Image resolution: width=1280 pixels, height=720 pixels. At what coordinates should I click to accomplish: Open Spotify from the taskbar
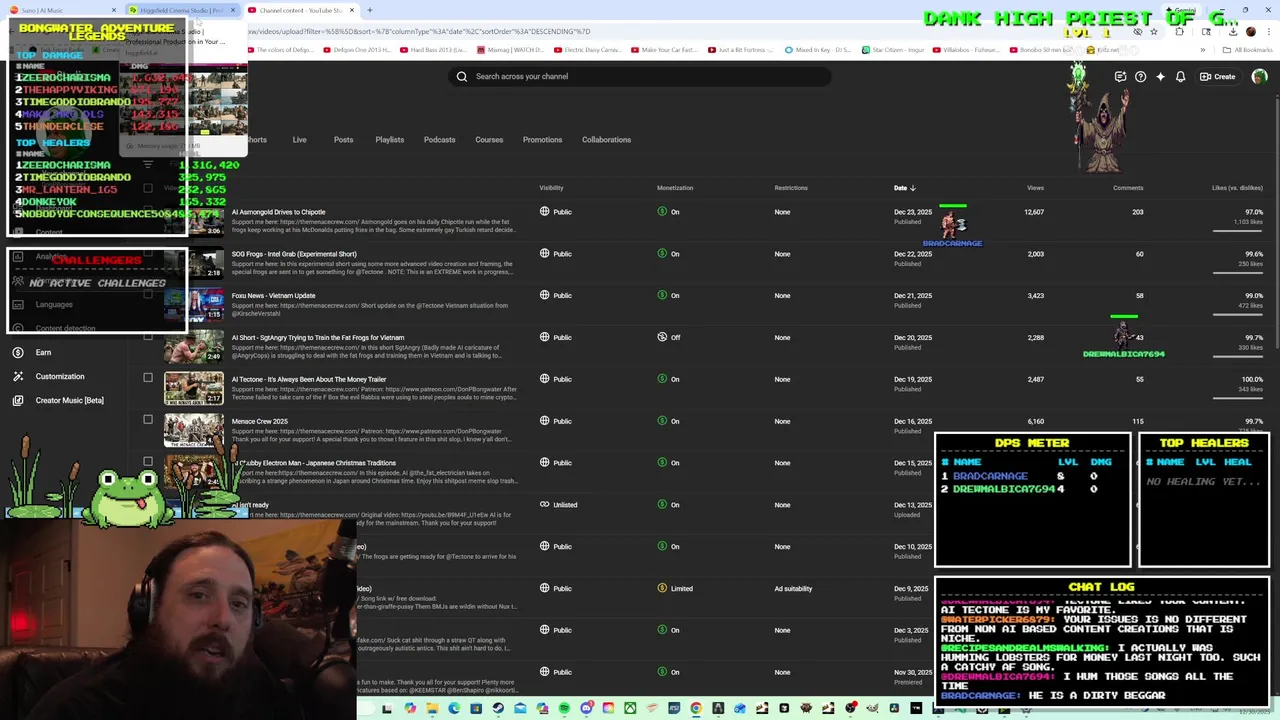(x=564, y=709)
